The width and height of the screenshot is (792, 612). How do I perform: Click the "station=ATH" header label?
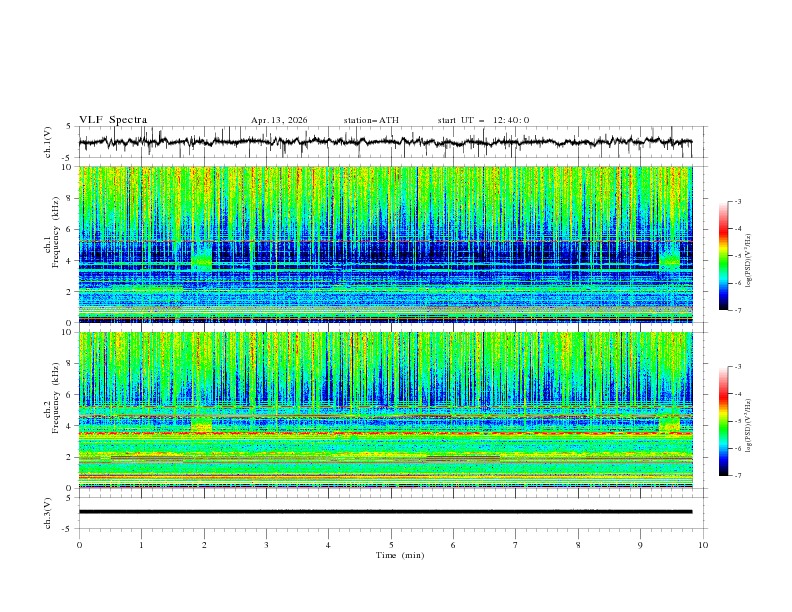(x=371, y=120)
